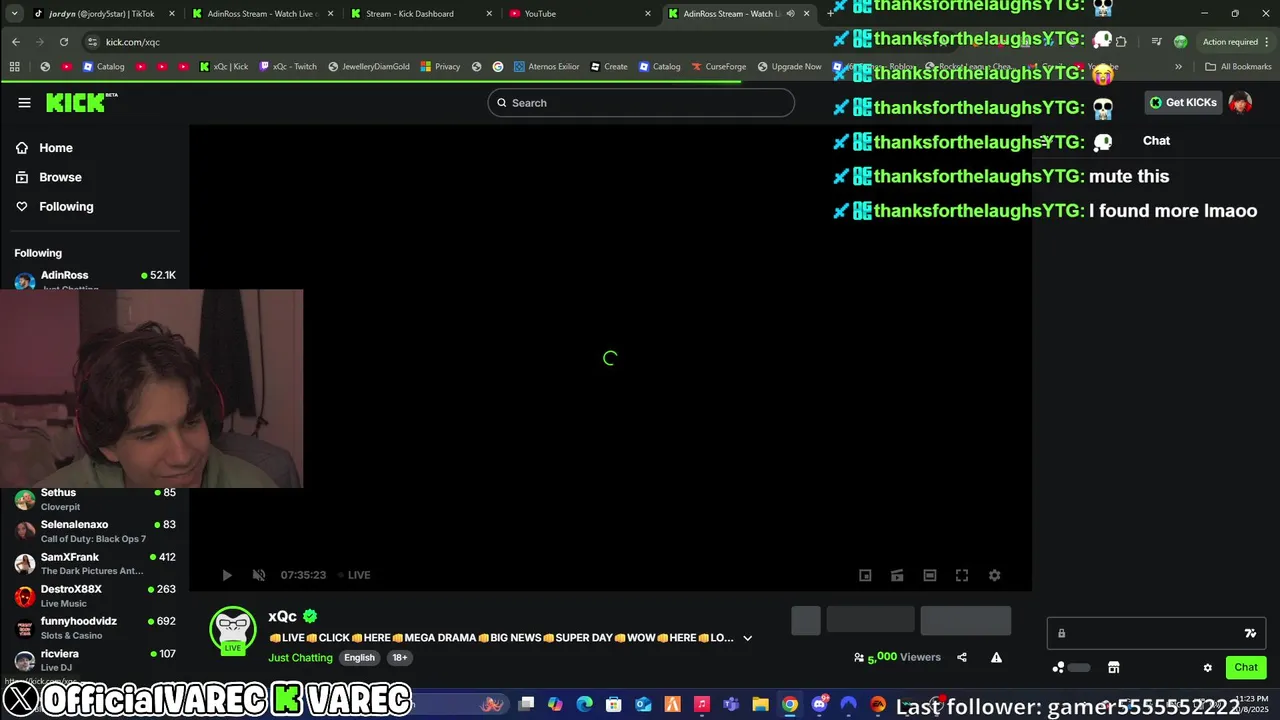Switch to Stream - Kick Dashboard tab
The width and height of the screenshot is (1280, 720).
click(x=422, y=14)
